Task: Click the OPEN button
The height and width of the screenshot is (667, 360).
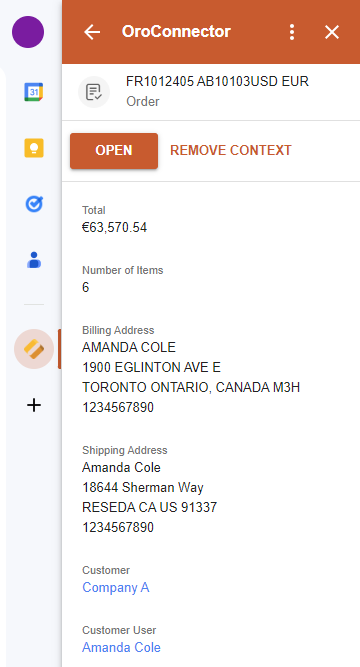Action: (114, 151)
